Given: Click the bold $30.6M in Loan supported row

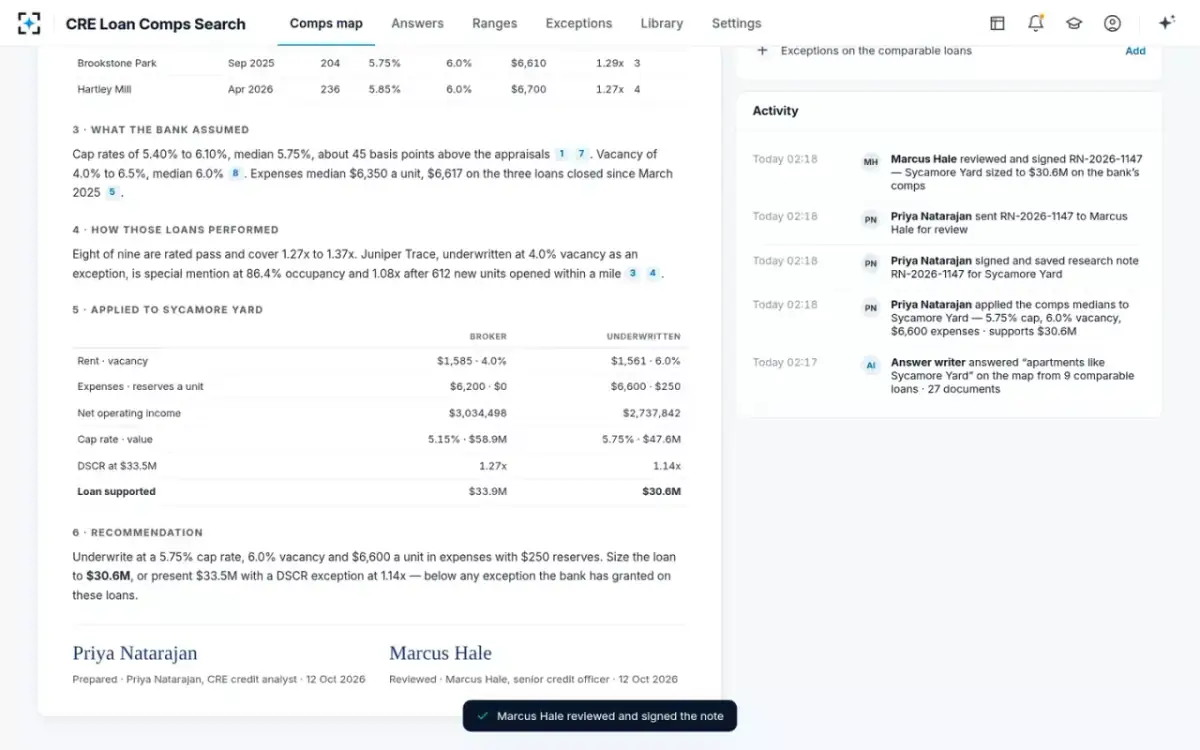Looking at the screenshot, I should [x=661, y=492].
